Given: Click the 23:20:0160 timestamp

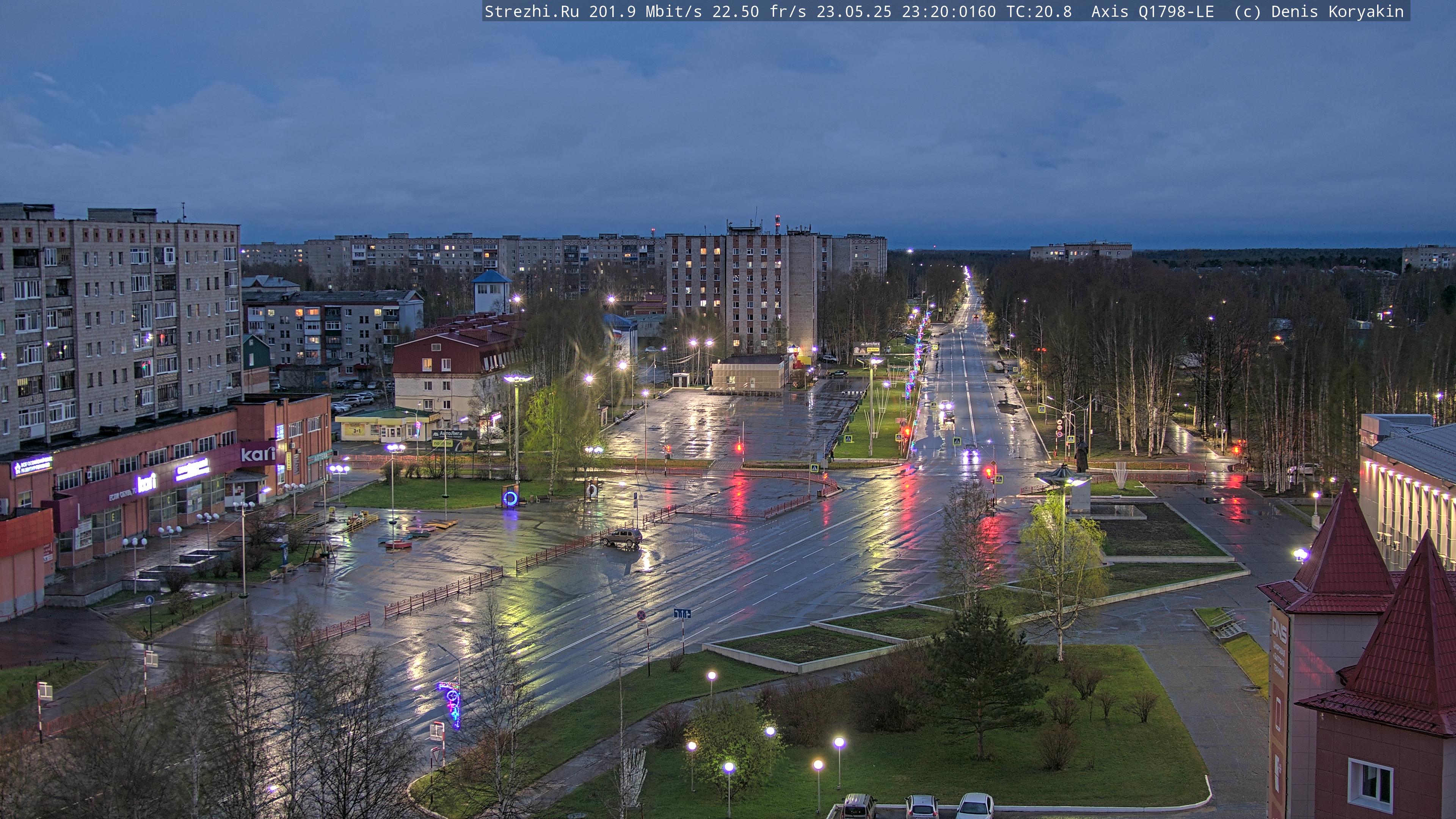Looking at the screenshot, I should 949,11.
